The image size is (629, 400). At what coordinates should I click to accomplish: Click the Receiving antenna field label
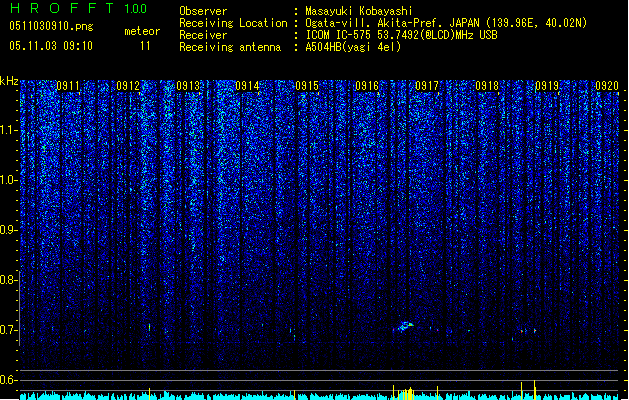click(x=230, y=47)
